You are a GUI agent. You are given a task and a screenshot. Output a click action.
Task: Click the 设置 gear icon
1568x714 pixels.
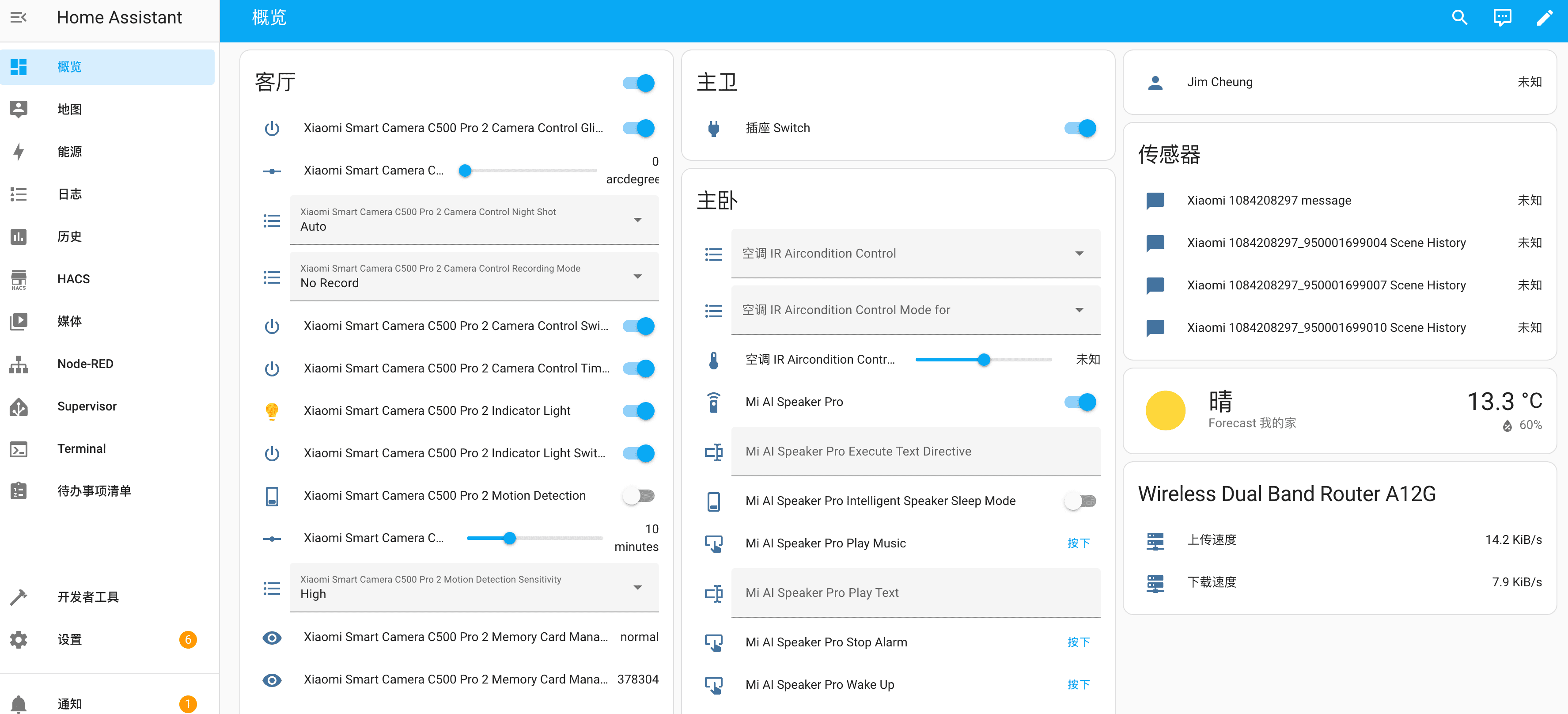tap(19, 640)
